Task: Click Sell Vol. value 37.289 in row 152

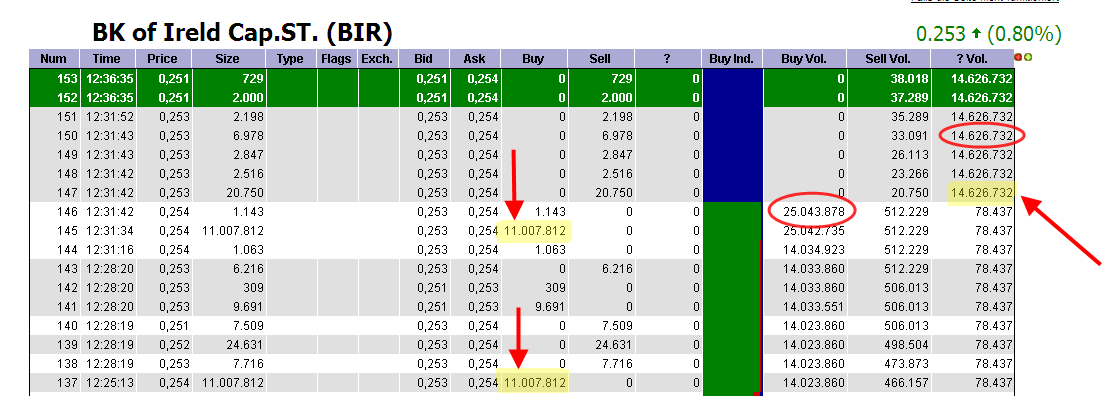Action: pos(910,97)
